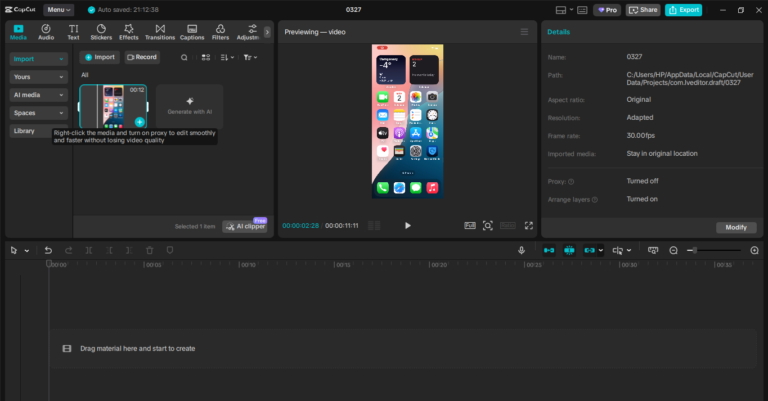Click the Delete clip trash icon
This screenshot has height=401, width=768.
(149, 251)
